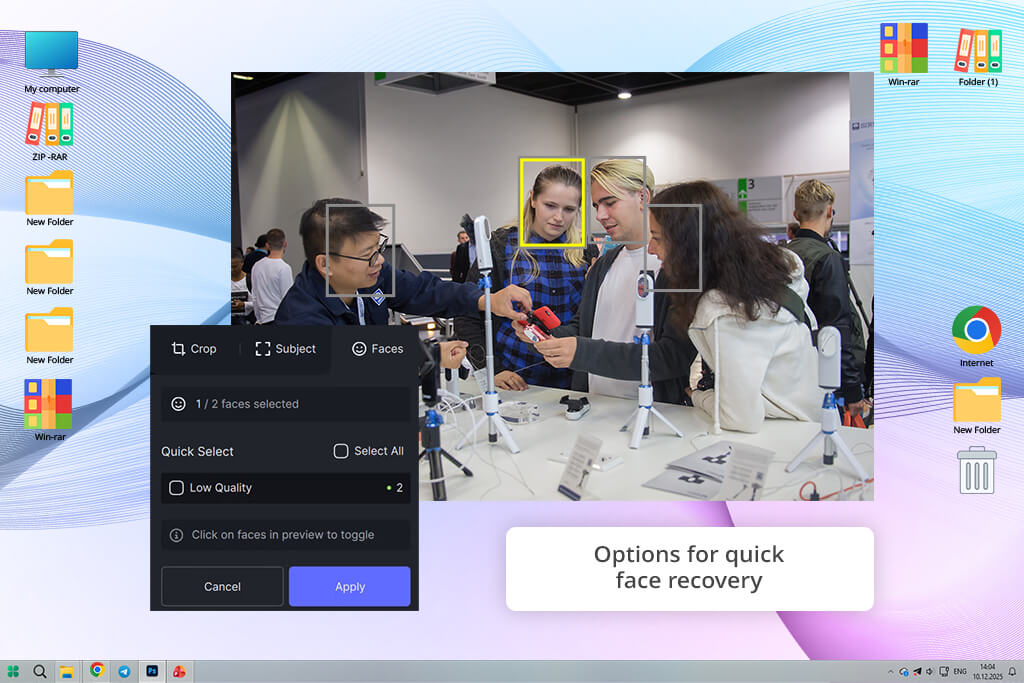Open the Crop tab
Screen dimensions: 1024x683
pyautogui.click(x=194, y=349)
